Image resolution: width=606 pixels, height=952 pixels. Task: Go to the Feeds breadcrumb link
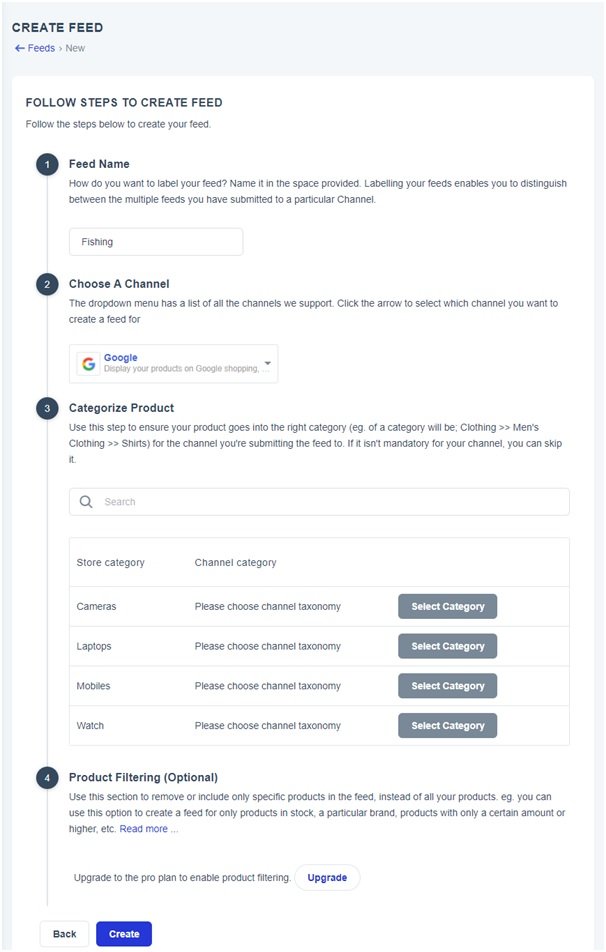41,48
